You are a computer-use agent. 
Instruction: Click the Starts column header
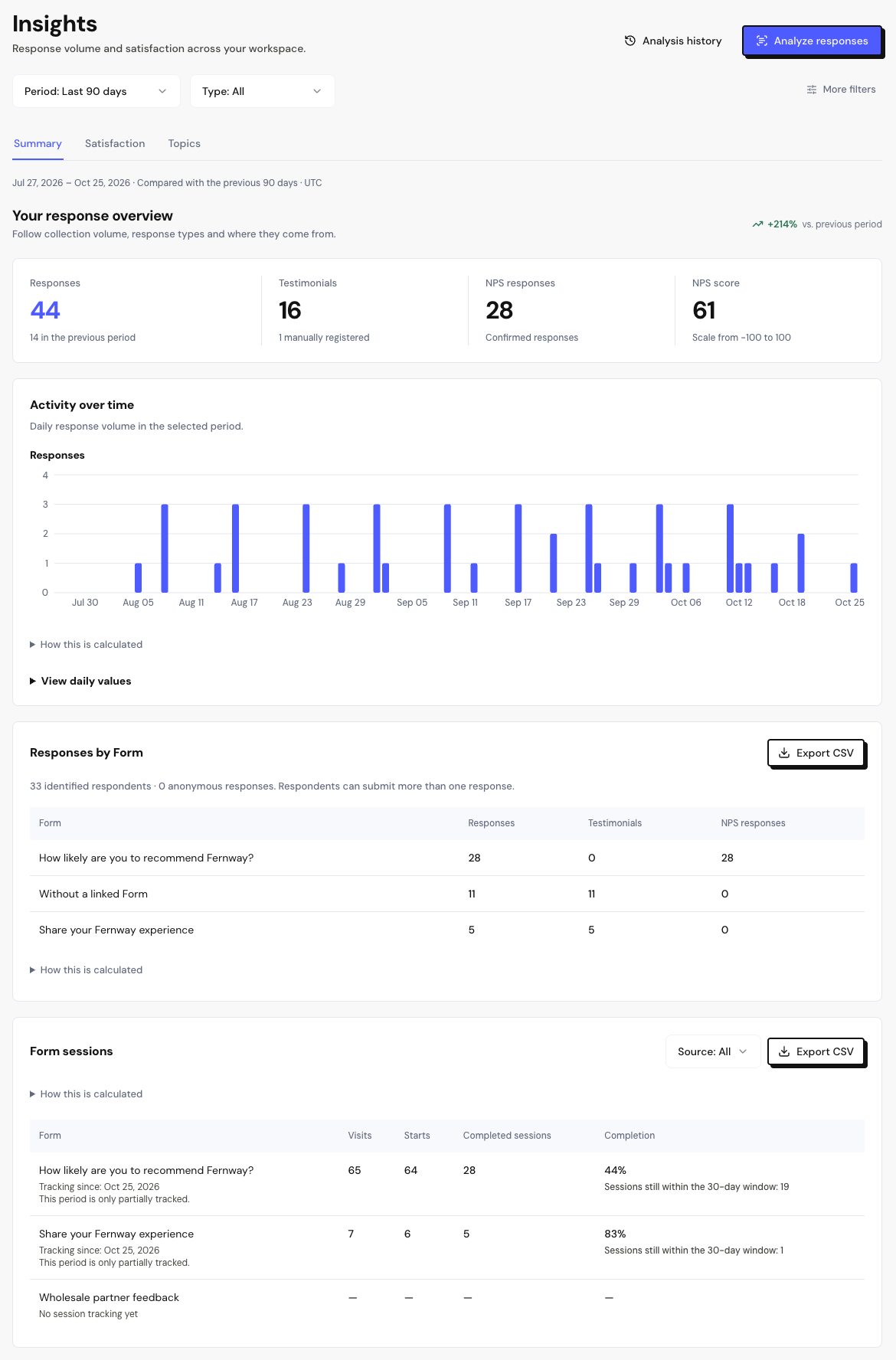click(417, 1136)
